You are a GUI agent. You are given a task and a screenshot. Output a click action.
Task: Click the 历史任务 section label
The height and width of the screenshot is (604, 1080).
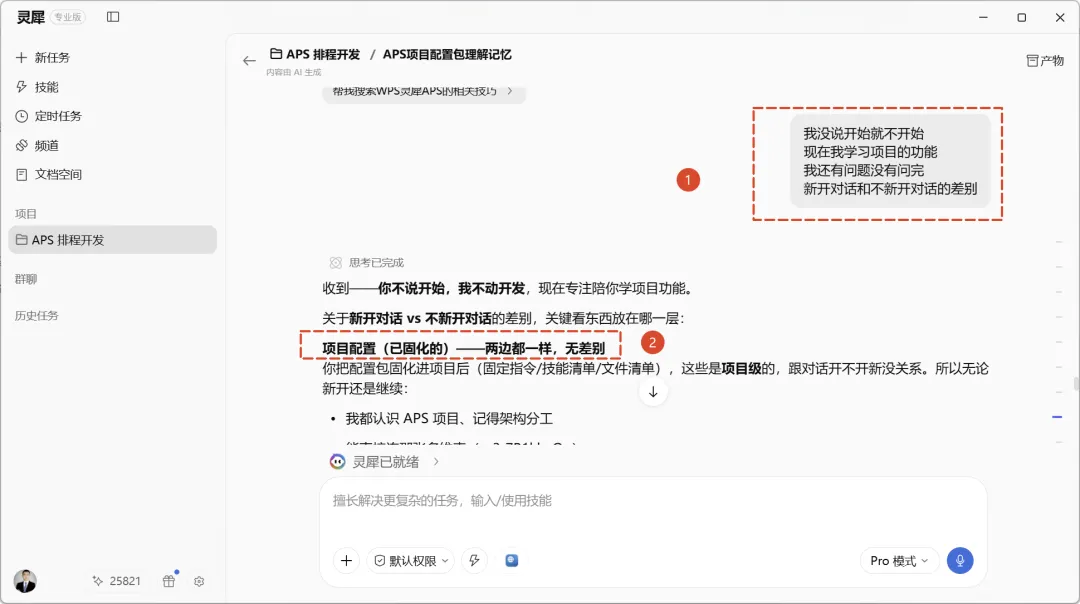pyautogui.click(x=37, y=315)
